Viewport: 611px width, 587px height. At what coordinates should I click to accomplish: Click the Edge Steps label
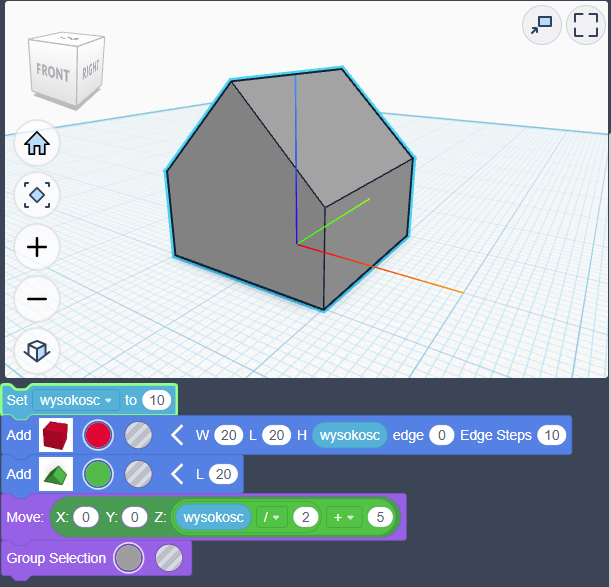(496, 435)
